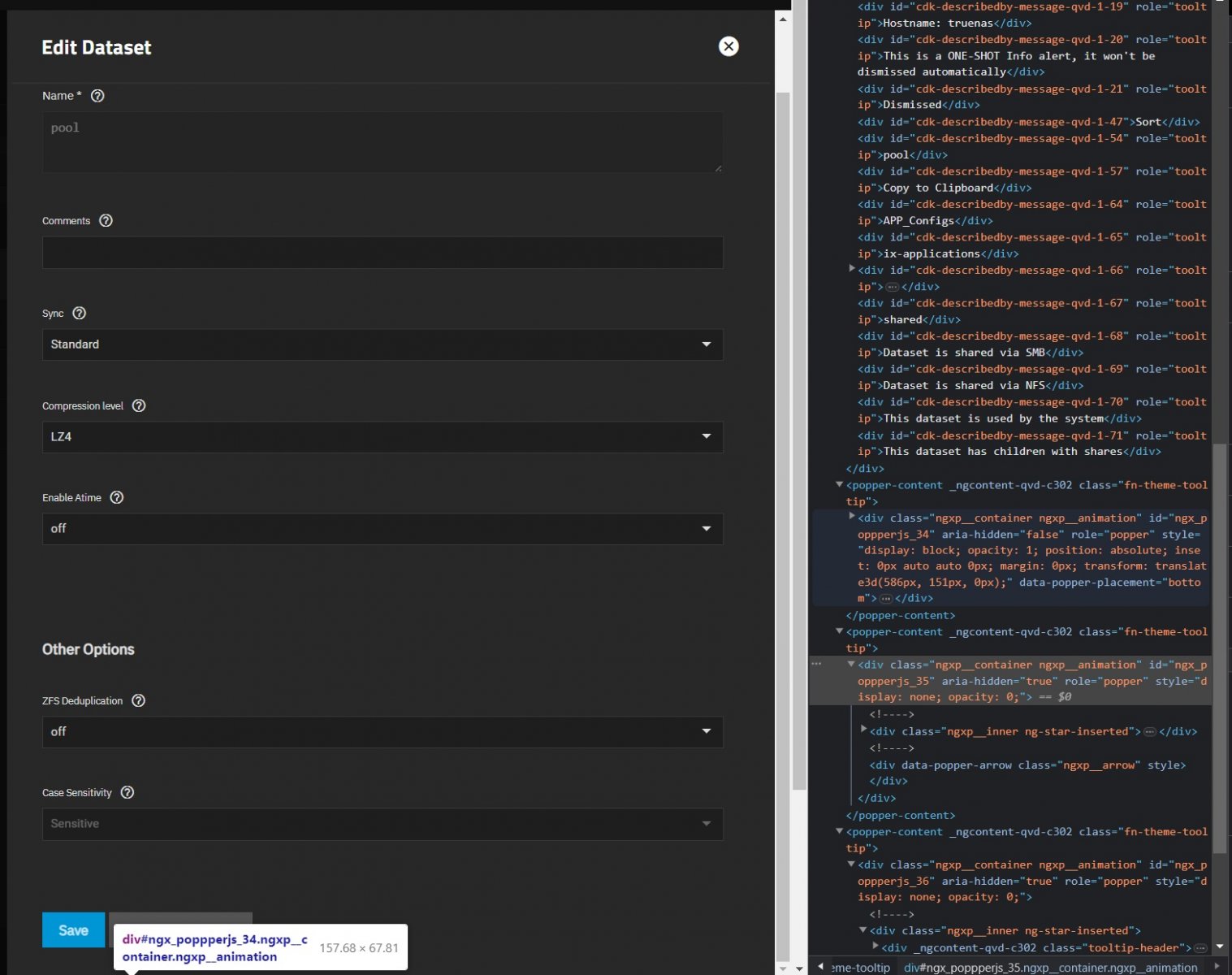The image size is (1232, 975).
Task: Click the ellipsis in the poppperjs_34 div
Action: (x=886, y=599)
